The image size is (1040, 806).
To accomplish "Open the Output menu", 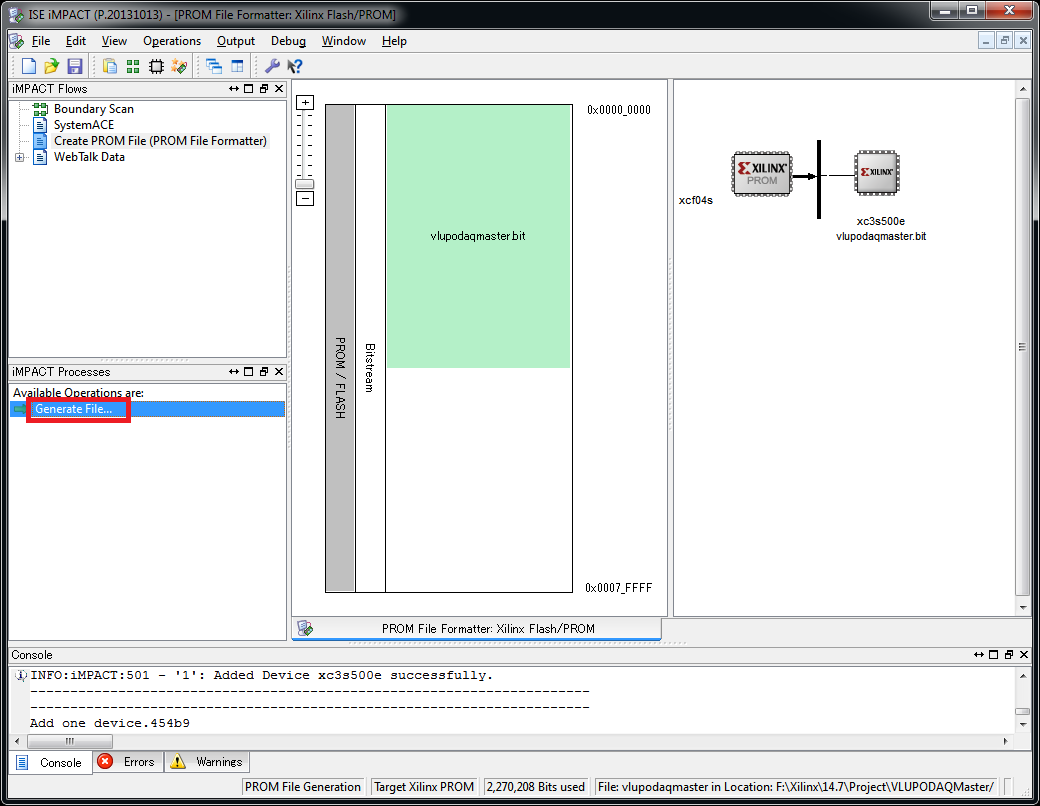I will pyautogui.click(x=235, y=41).
